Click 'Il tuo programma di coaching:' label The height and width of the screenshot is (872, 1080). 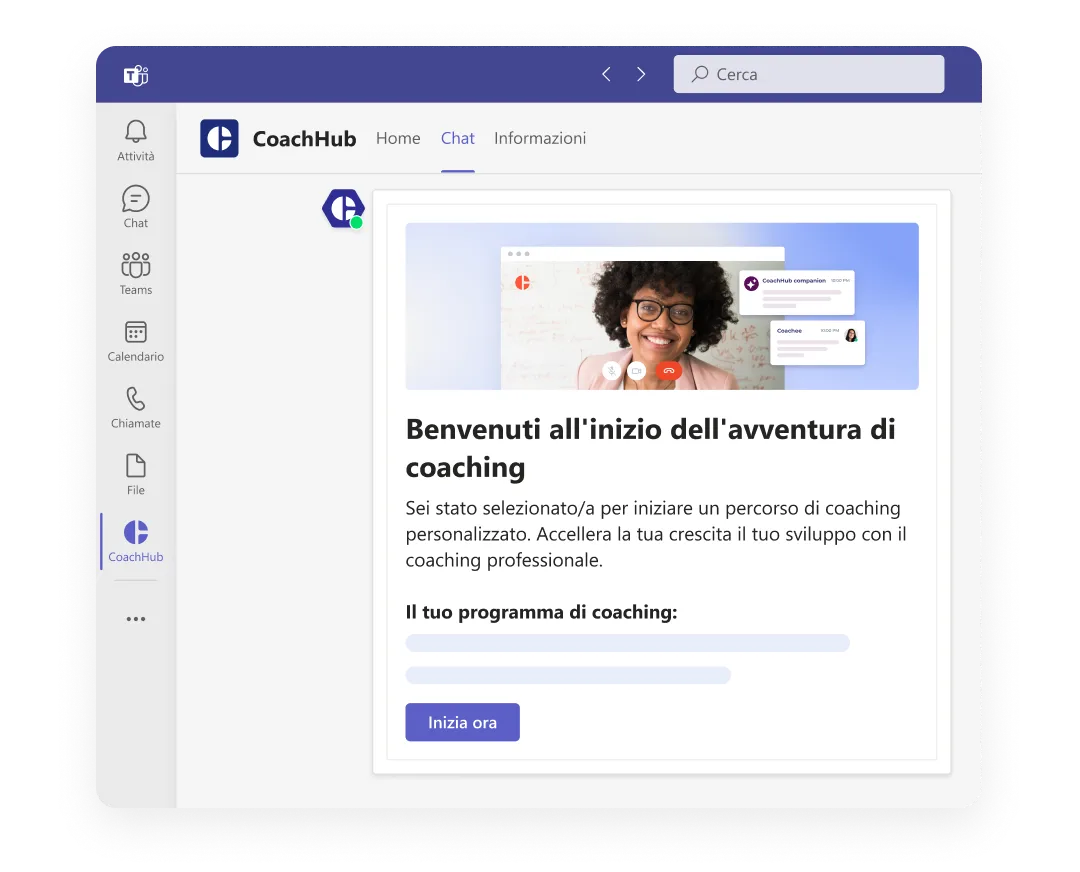541,612
